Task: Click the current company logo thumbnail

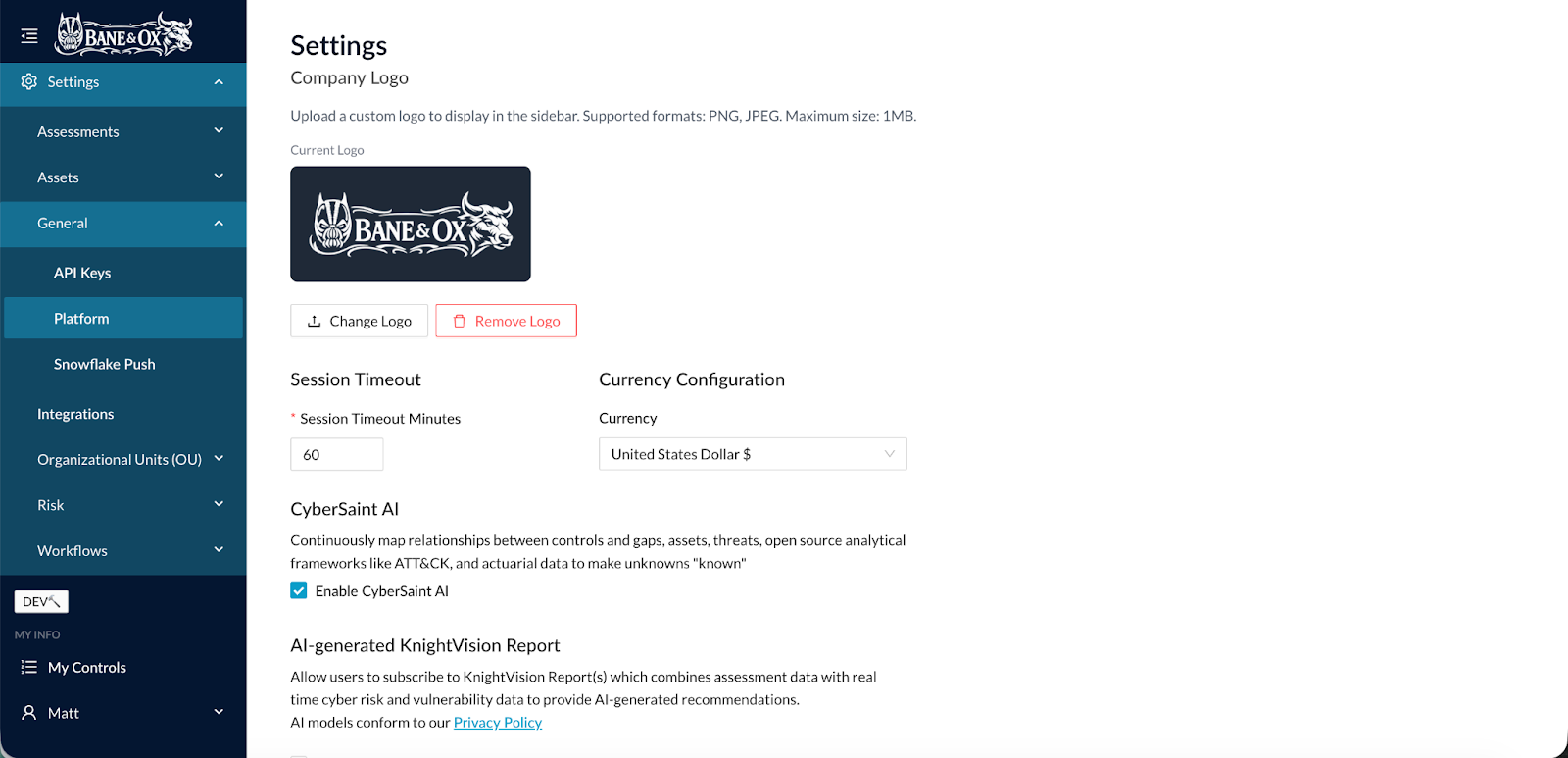Action: tap(411, 225)
